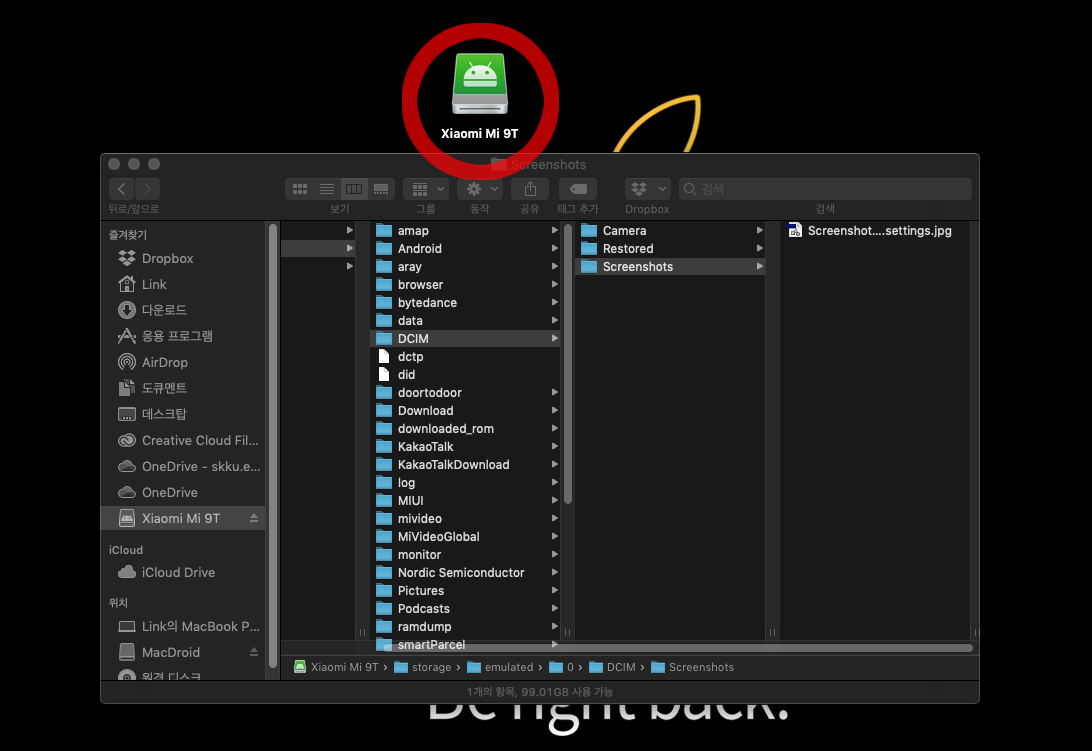Select the Nordic Semiconductor folder
This screenshot has width=1092, height=751.
pyautogui.click(x=465, y=573)
